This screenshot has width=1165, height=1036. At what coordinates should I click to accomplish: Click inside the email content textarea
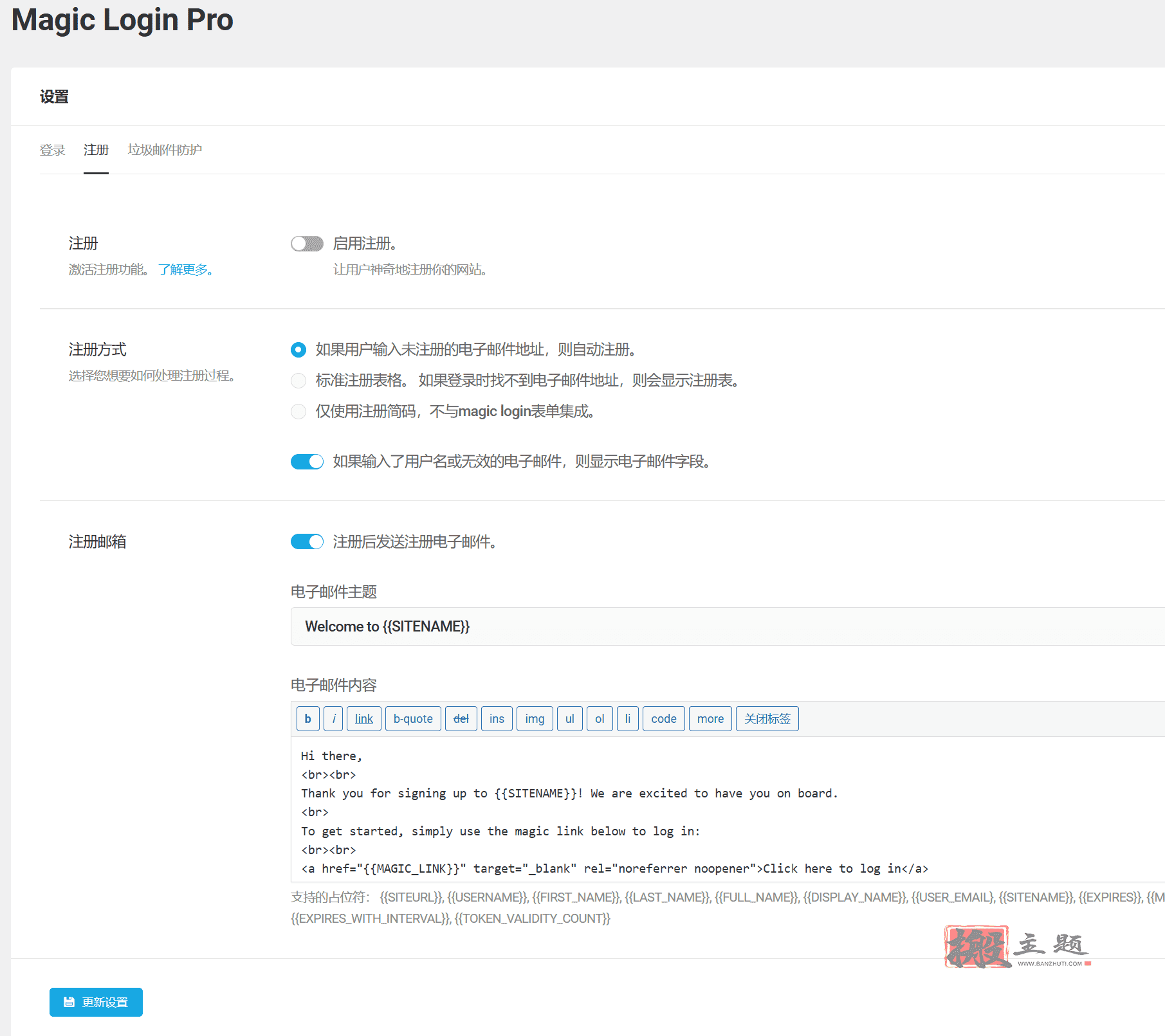click(x=728, y=809)
